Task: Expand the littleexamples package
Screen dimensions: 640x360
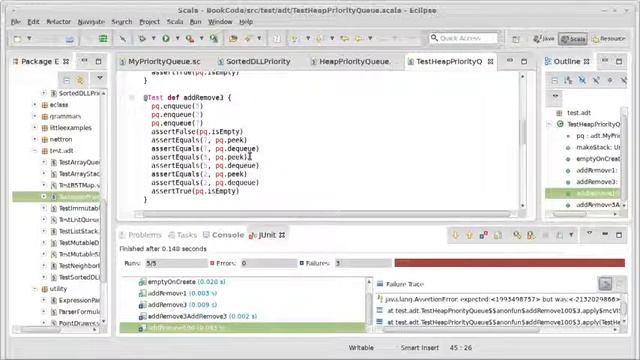Action: pyautogui.click(x=35, y=128)
